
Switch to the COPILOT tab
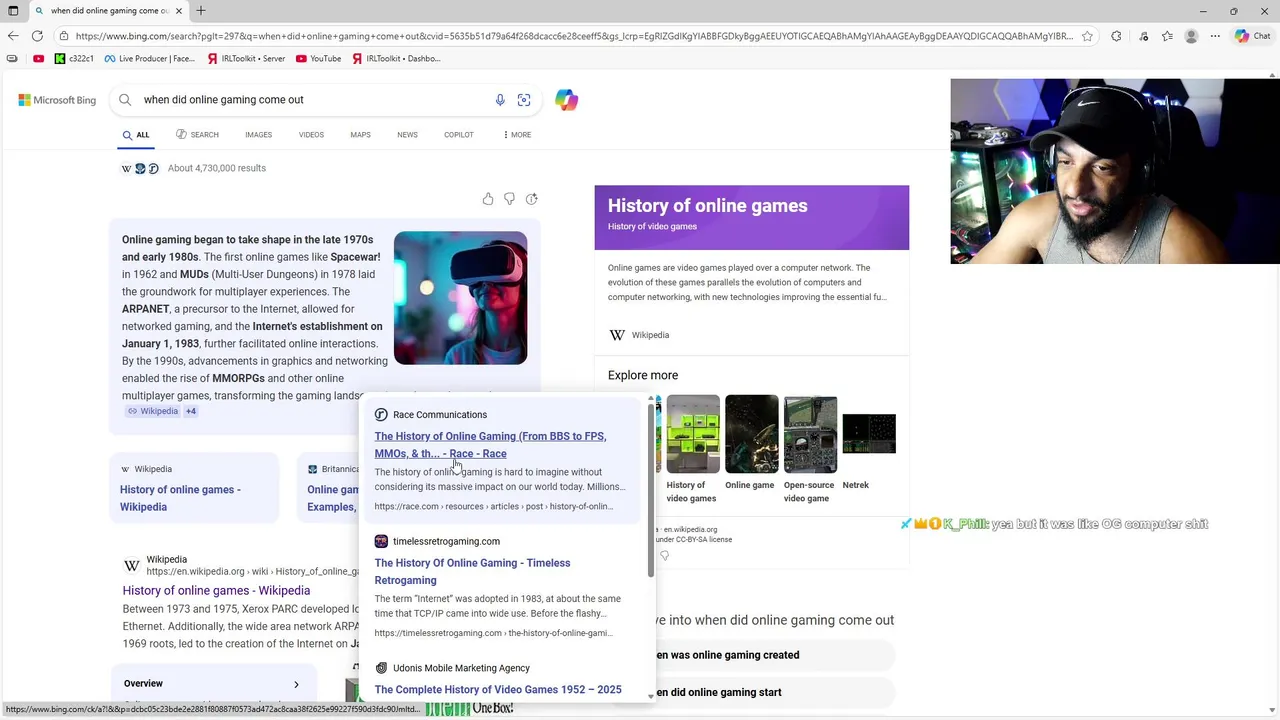tap(459, 135)
